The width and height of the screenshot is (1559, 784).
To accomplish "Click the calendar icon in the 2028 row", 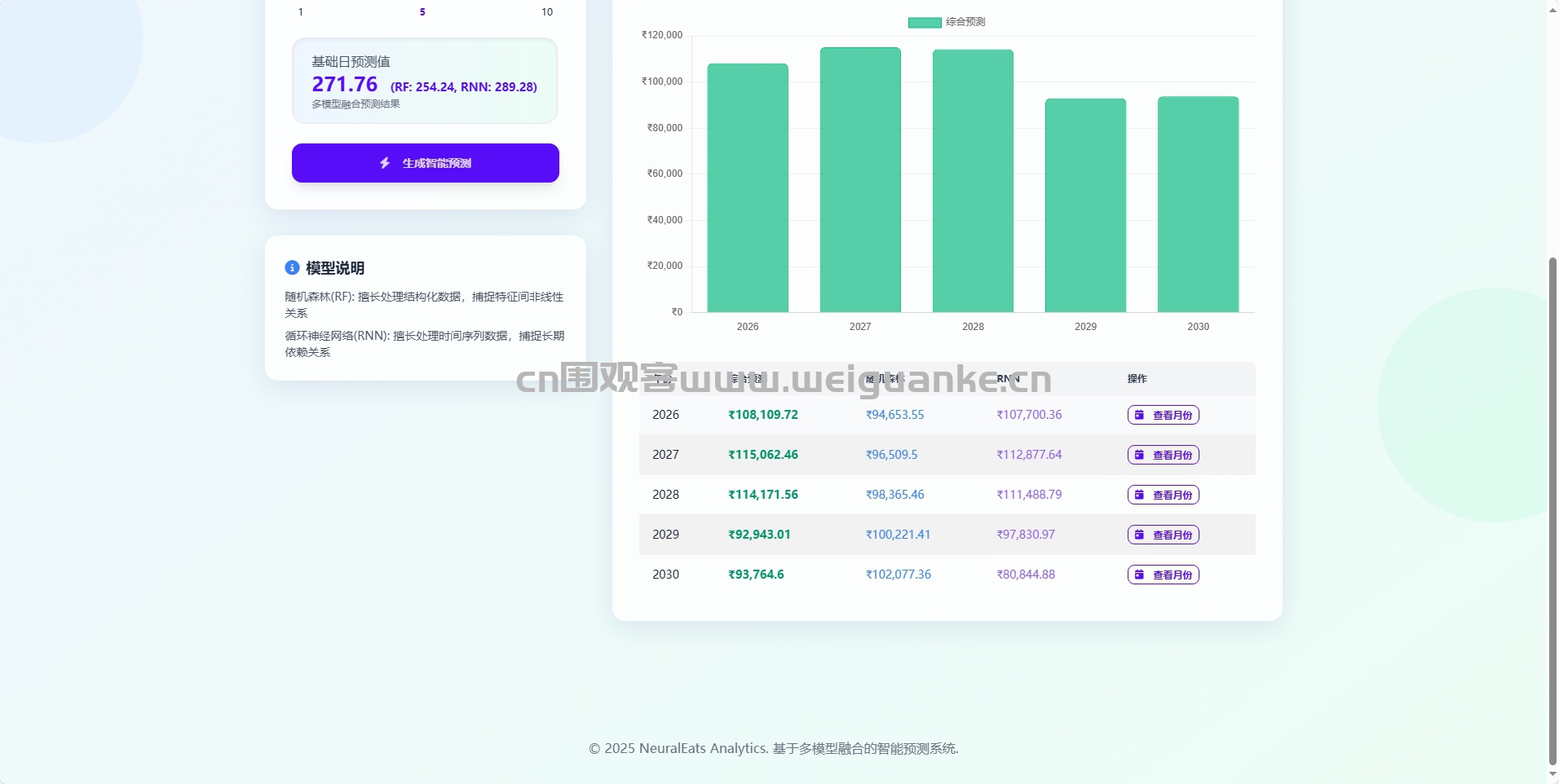I will pos(1140,495).
